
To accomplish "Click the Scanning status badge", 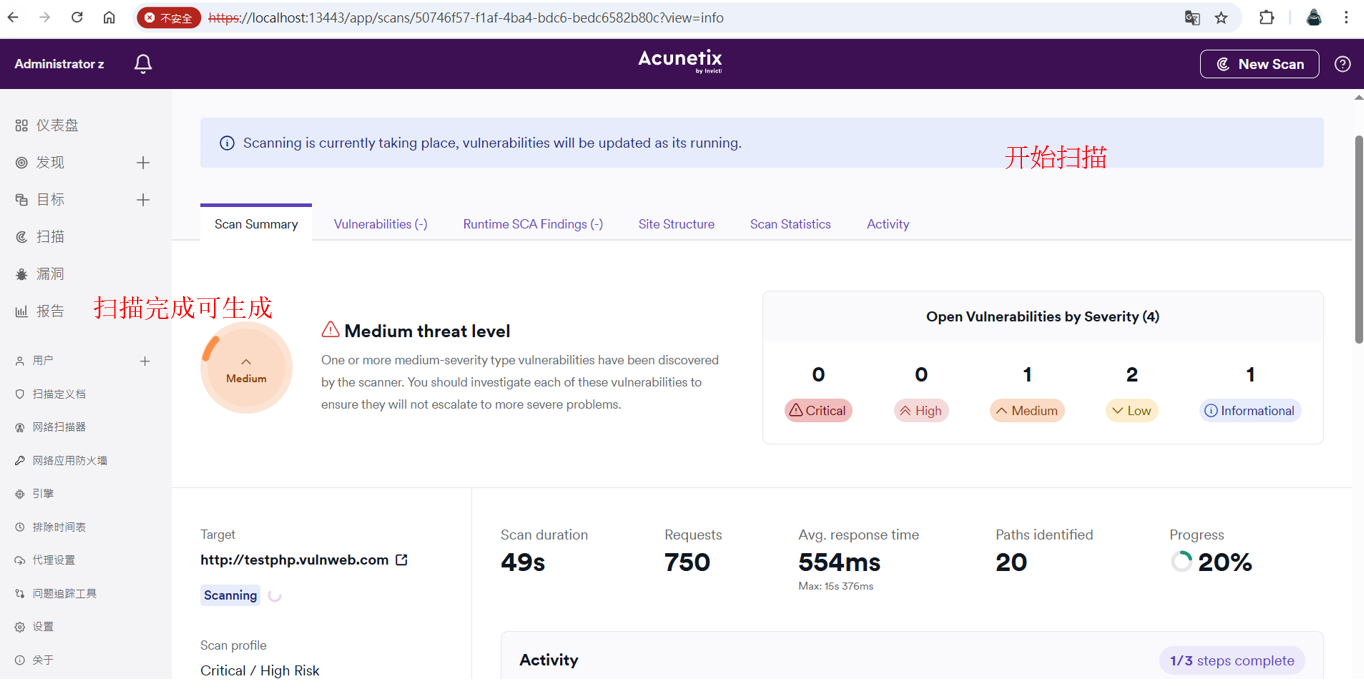I will tap(230, 595).
